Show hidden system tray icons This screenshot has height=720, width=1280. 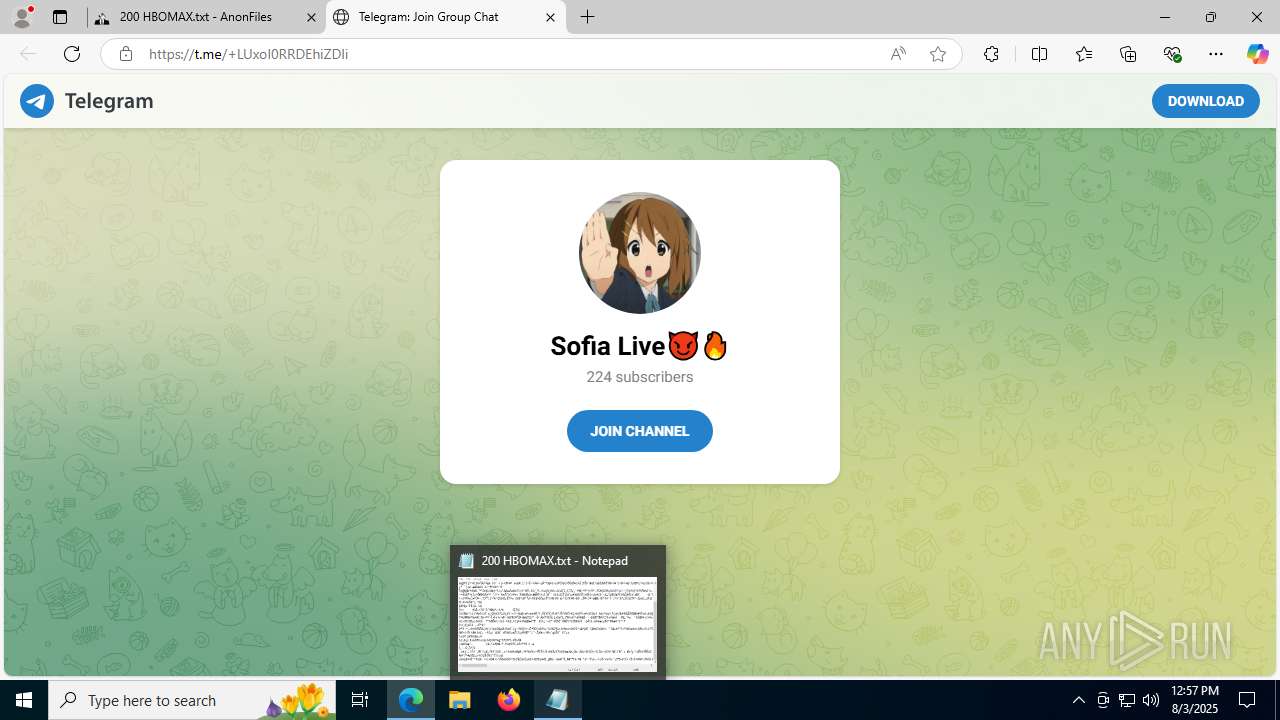pyautogui.click(x=1078, y=700)
